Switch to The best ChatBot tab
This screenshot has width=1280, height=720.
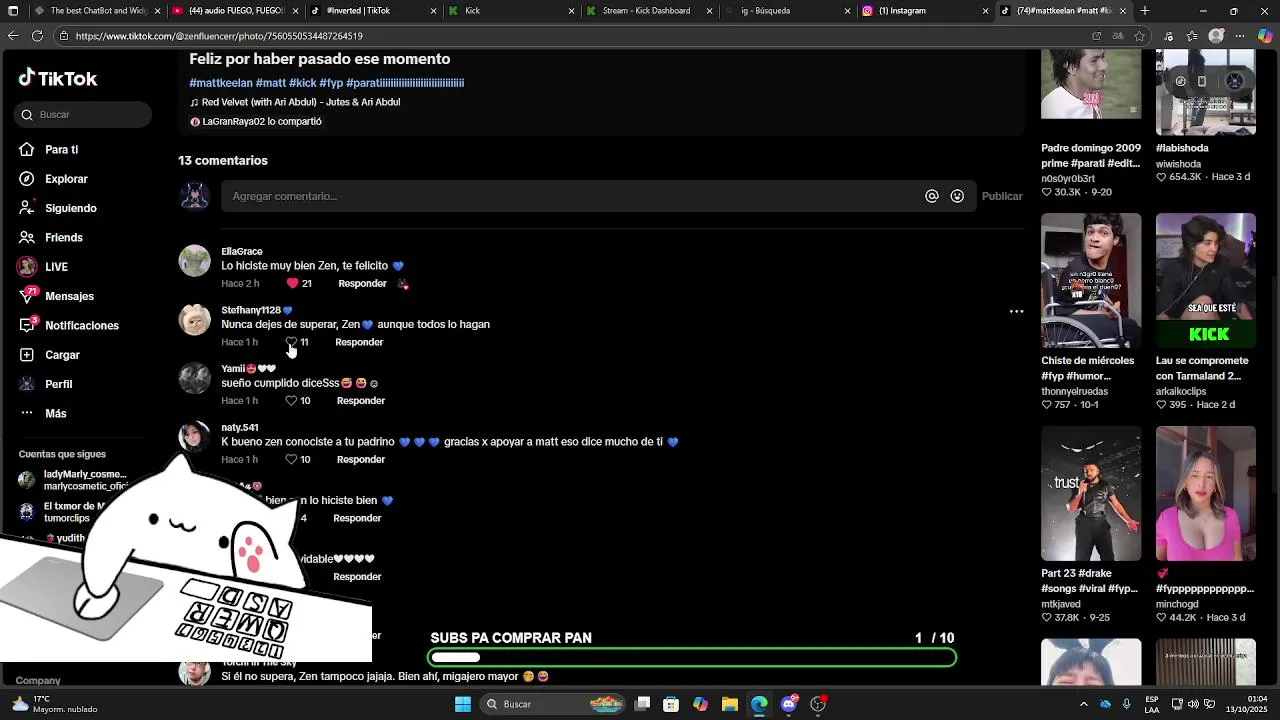92,11
